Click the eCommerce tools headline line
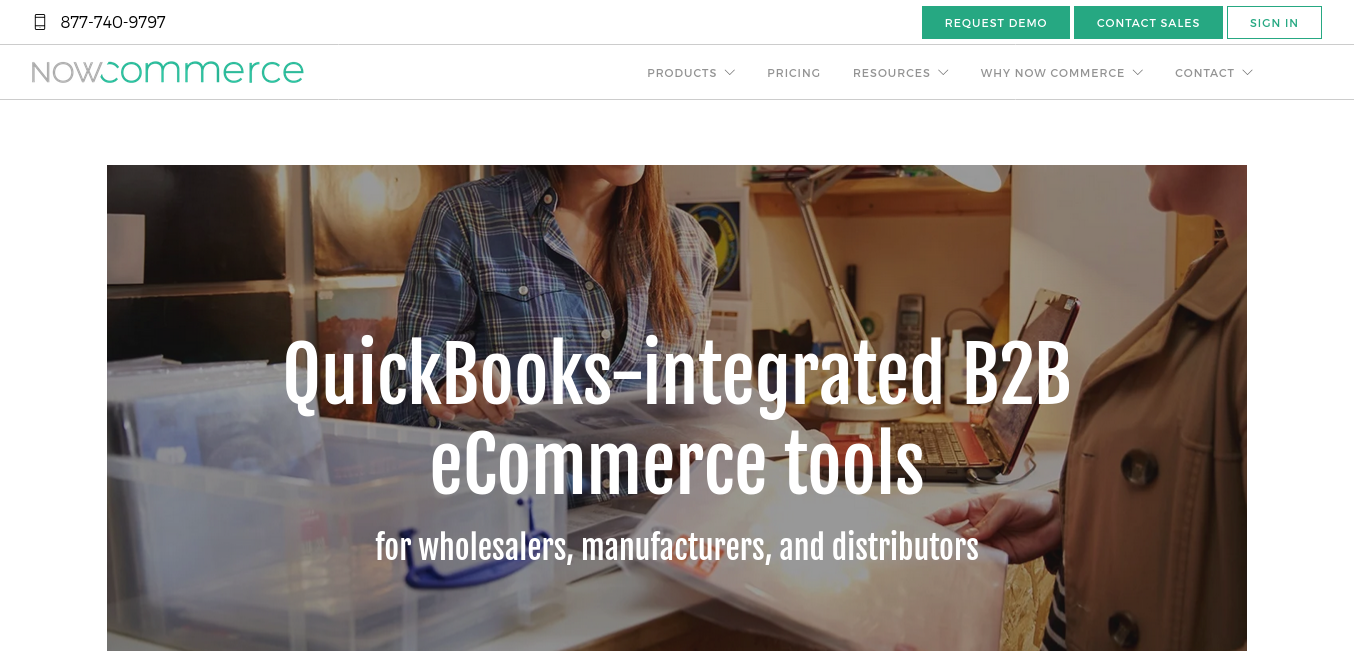Screen dimensions: 1366x651 coord(677,464)
